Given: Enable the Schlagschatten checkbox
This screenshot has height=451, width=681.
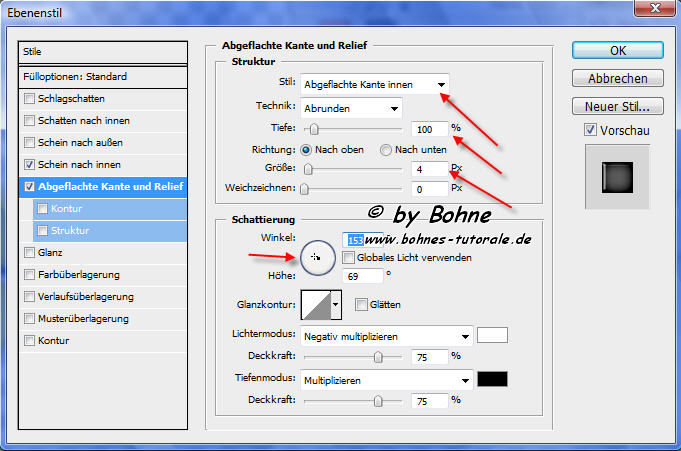Looking at the screenshot, I should [29, 99].
